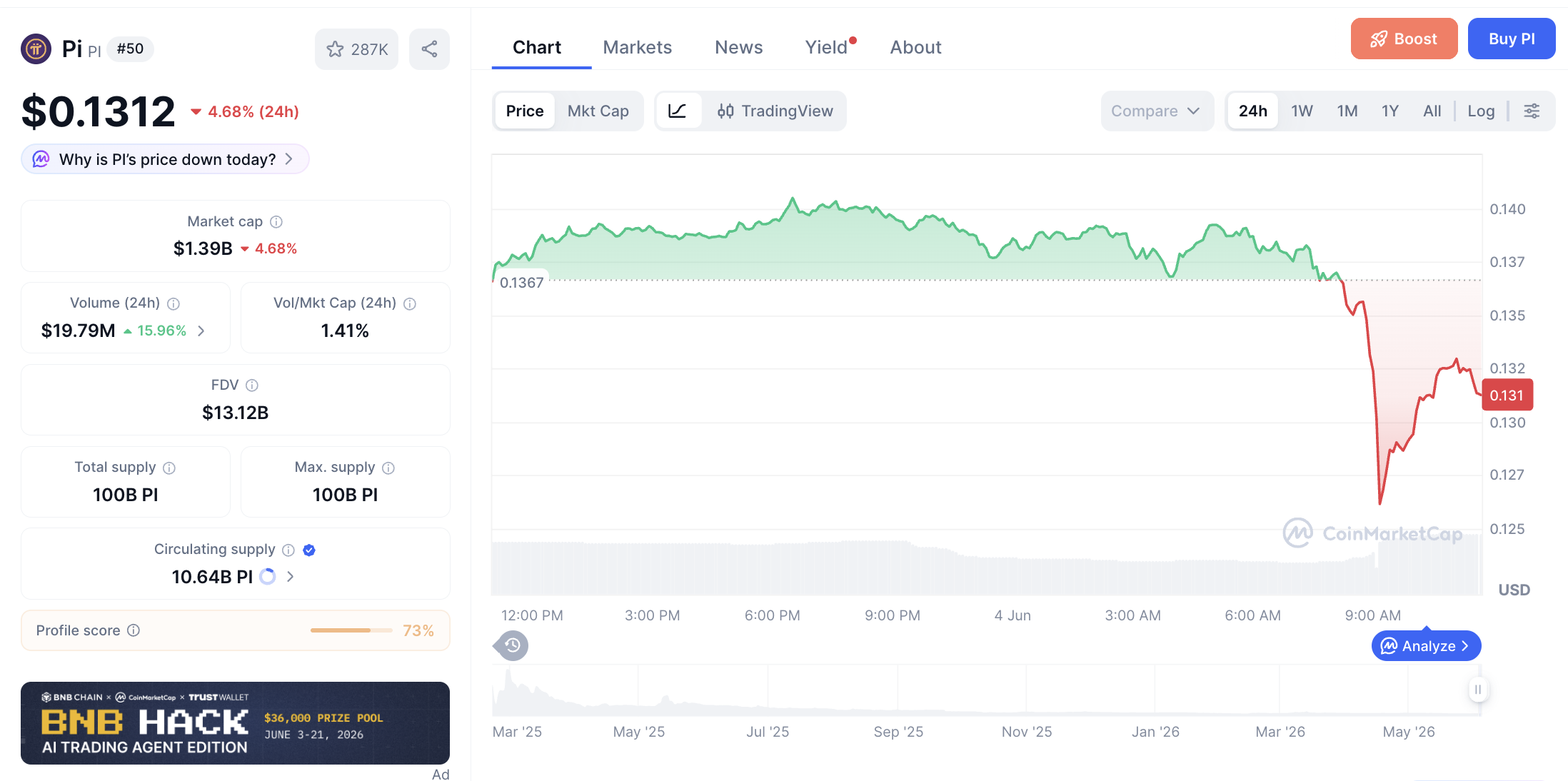Open the BNB Hack ad banner
Image resolution: width=1568 pixels, height=781 pixels.
[236, 723]
